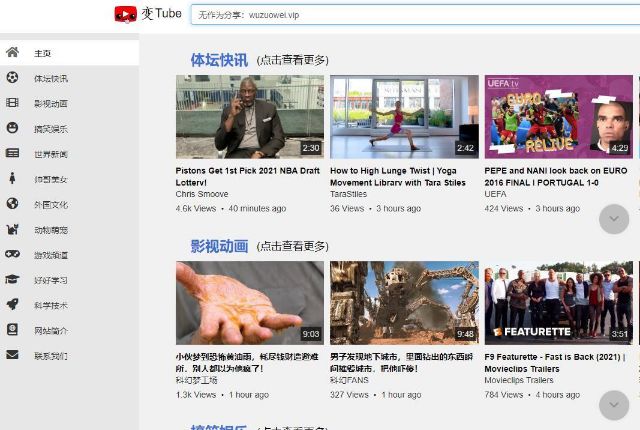
Task: Expand the 影视动画 row with the round chevron button
Action: tap(614, 405)
